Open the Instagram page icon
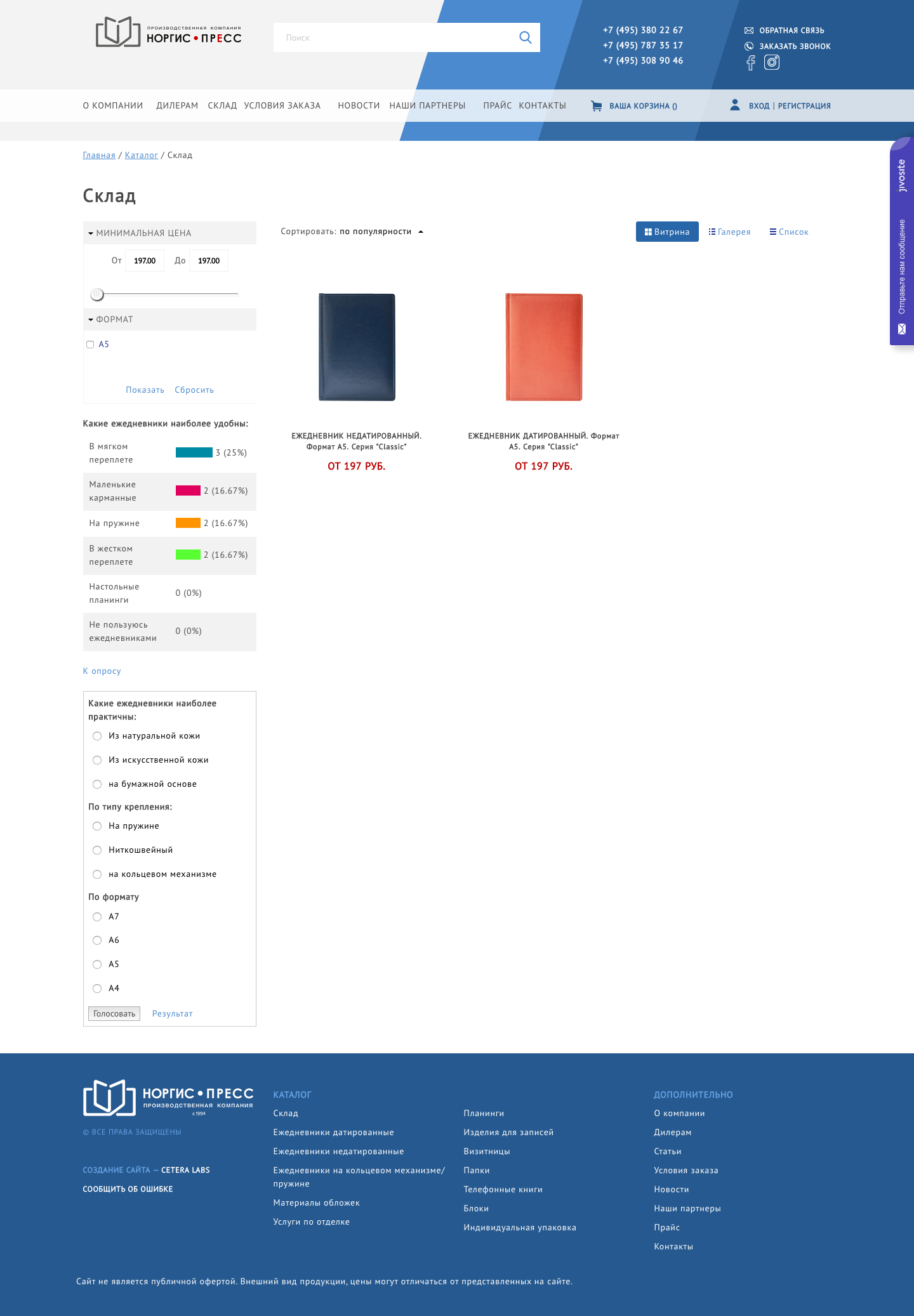The width and height of the screenshot is (914, 1316). (x=771, y=62)
